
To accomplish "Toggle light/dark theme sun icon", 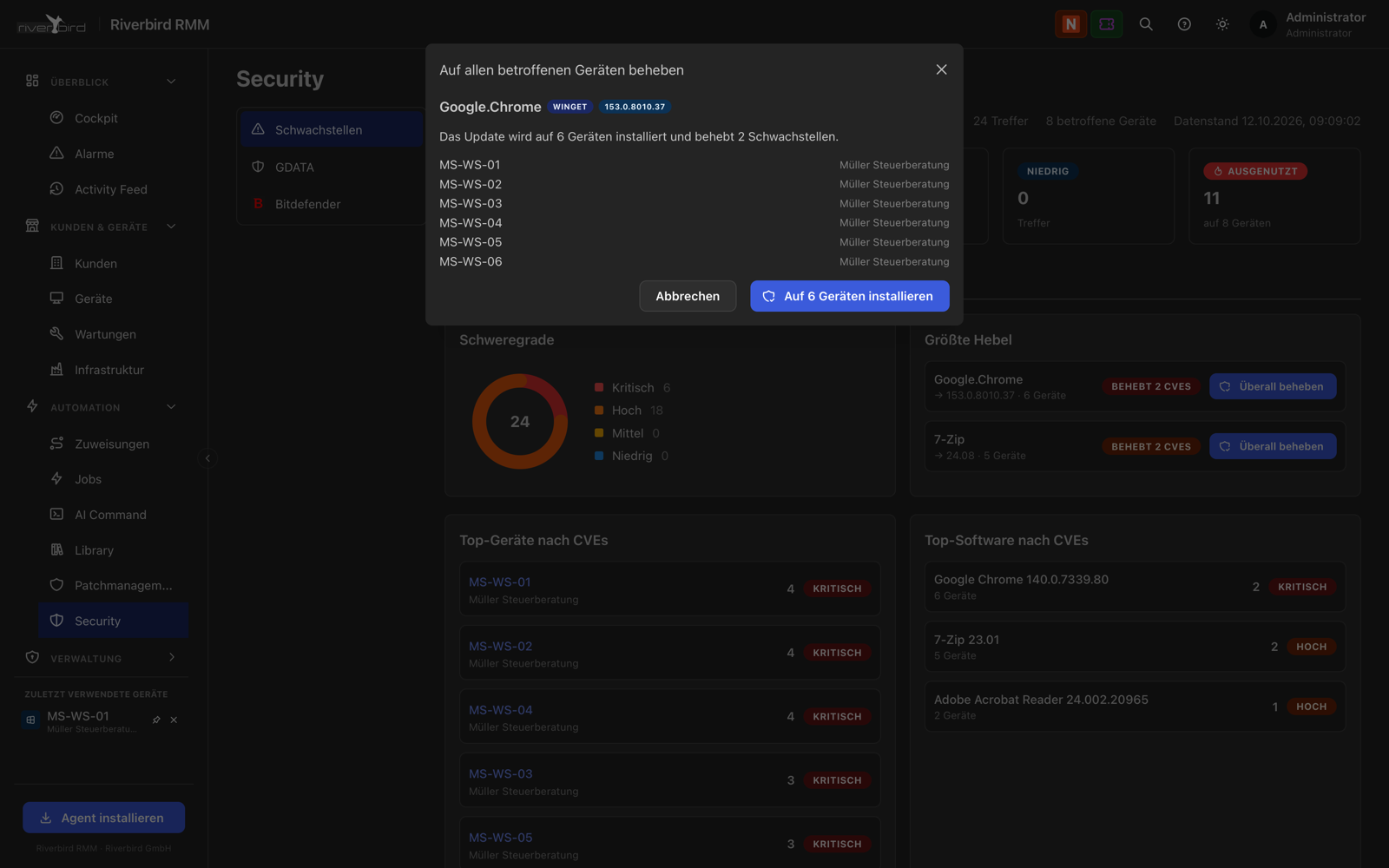I will [1222, 24].
